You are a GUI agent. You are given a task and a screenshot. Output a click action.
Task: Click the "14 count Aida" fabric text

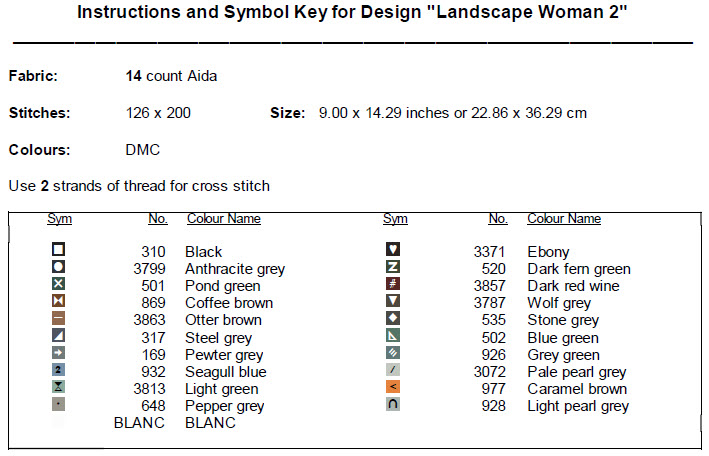[x=171, y=76]
